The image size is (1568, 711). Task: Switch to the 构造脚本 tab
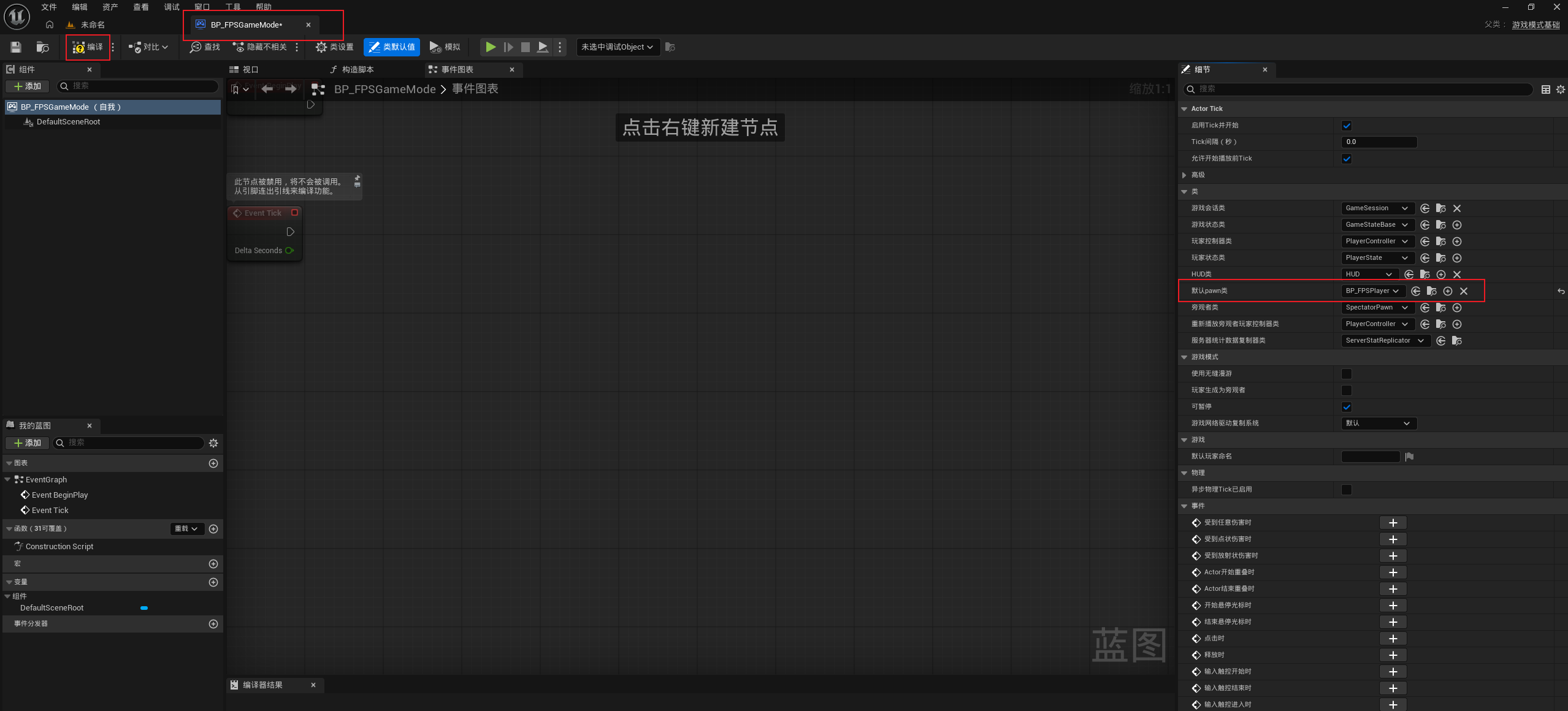(x=352, y=70)
